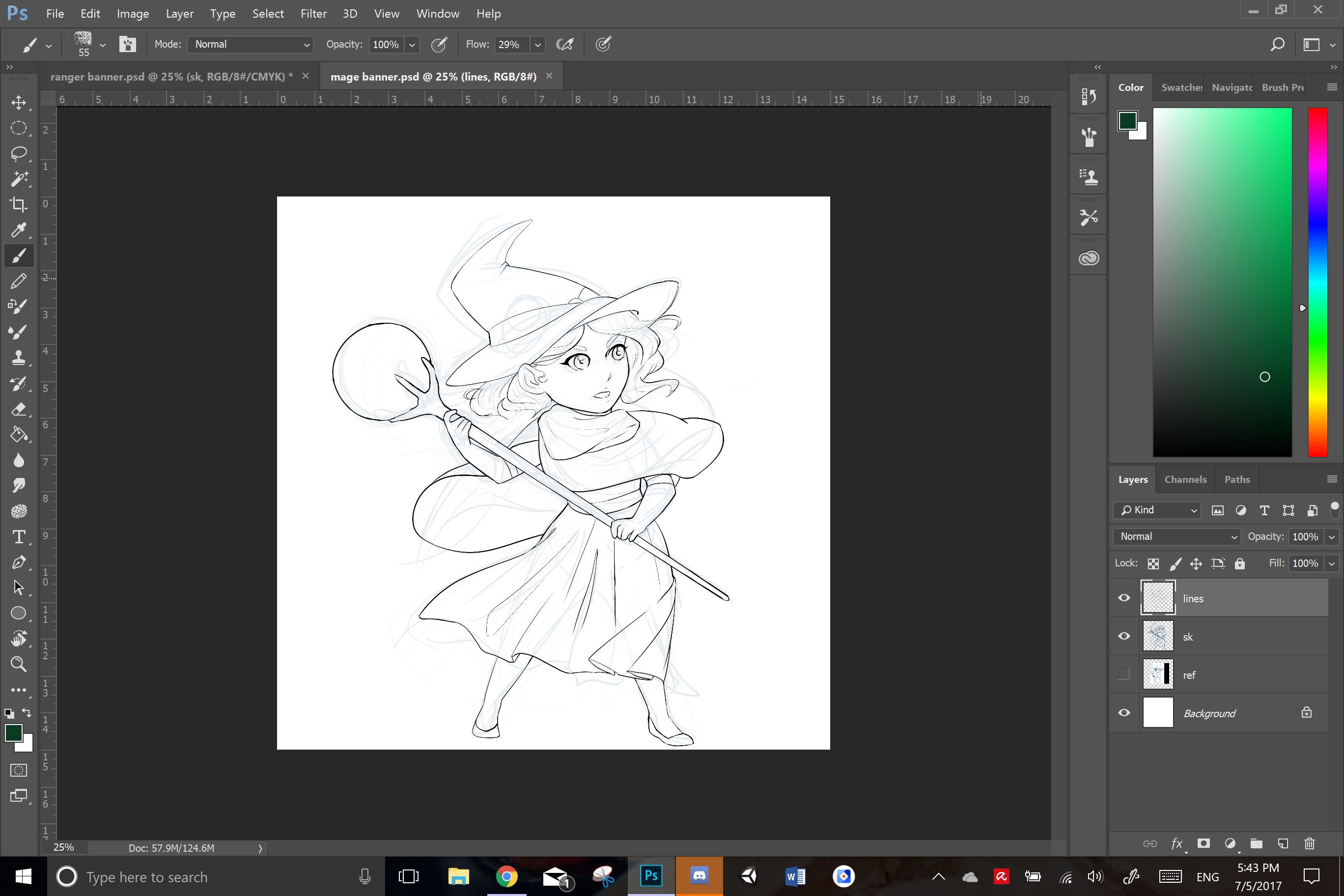Viewport: 1344px width, 896px height.
Task: Open the Filter menu
Action: pyautogui.click(x=314, y=13)
